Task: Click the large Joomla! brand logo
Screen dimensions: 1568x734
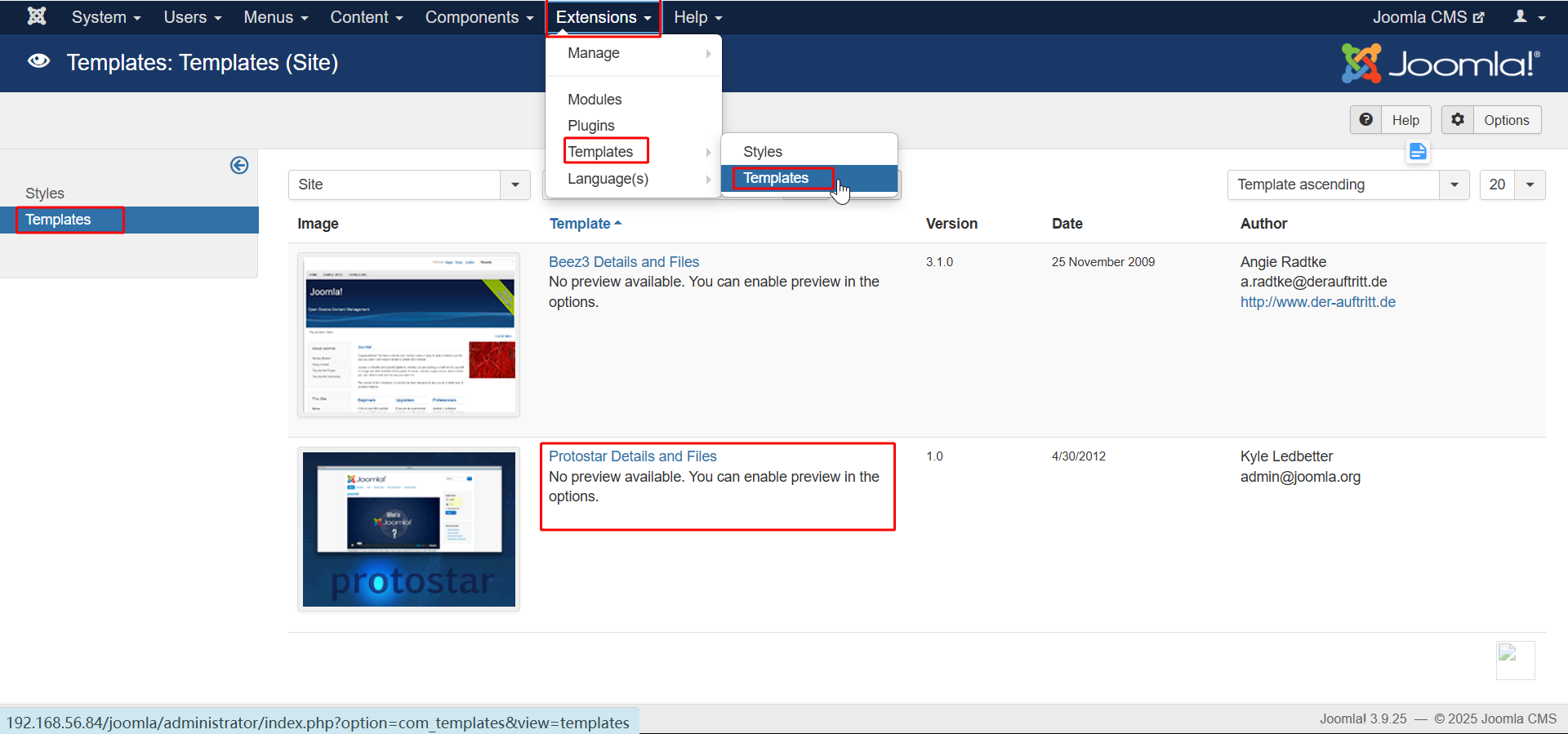Action: pyautogui.click(x=1441, y=63)
